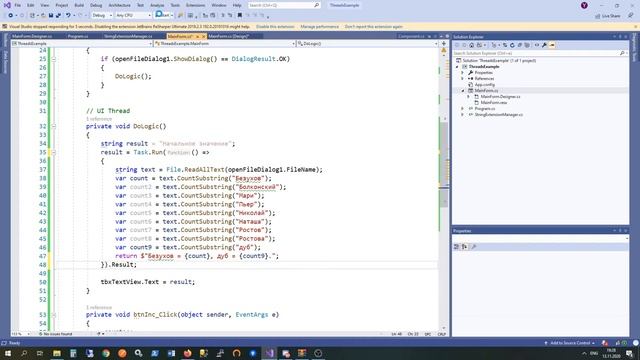Toggle the highlighted Preview Selected Items icon

coord(552,45)
